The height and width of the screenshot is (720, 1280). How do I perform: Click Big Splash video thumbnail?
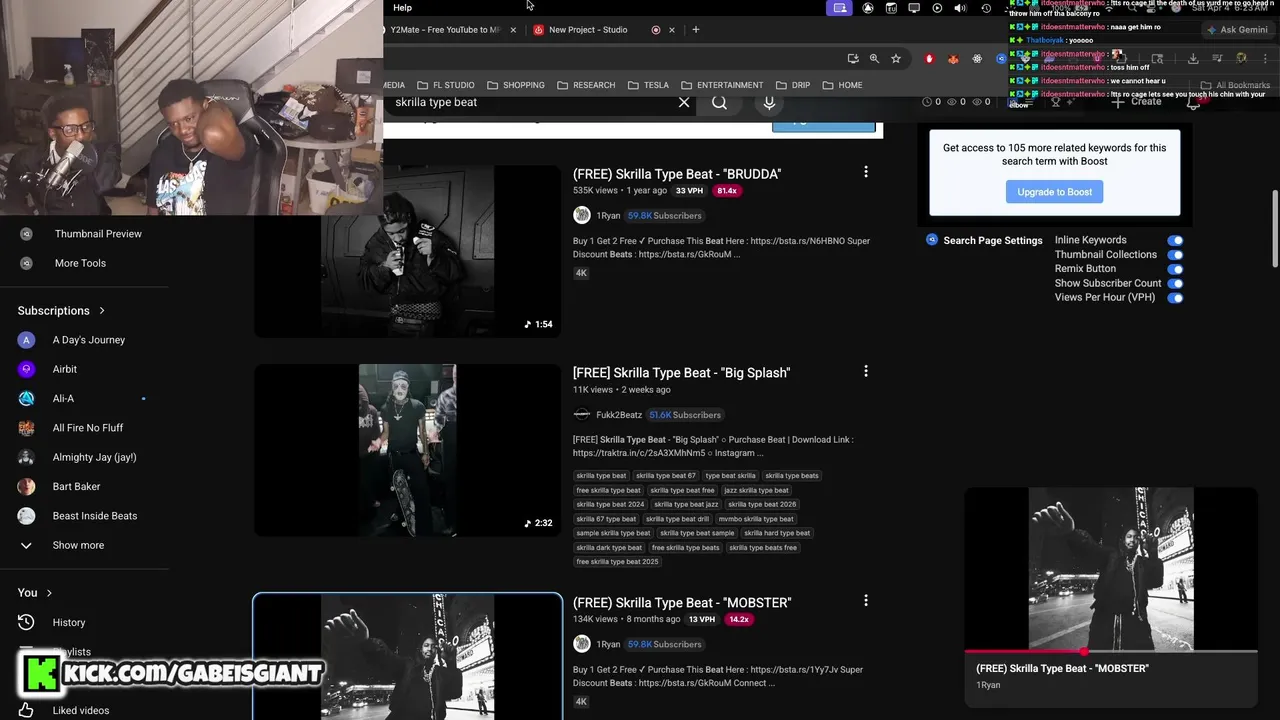pos(407,450)
